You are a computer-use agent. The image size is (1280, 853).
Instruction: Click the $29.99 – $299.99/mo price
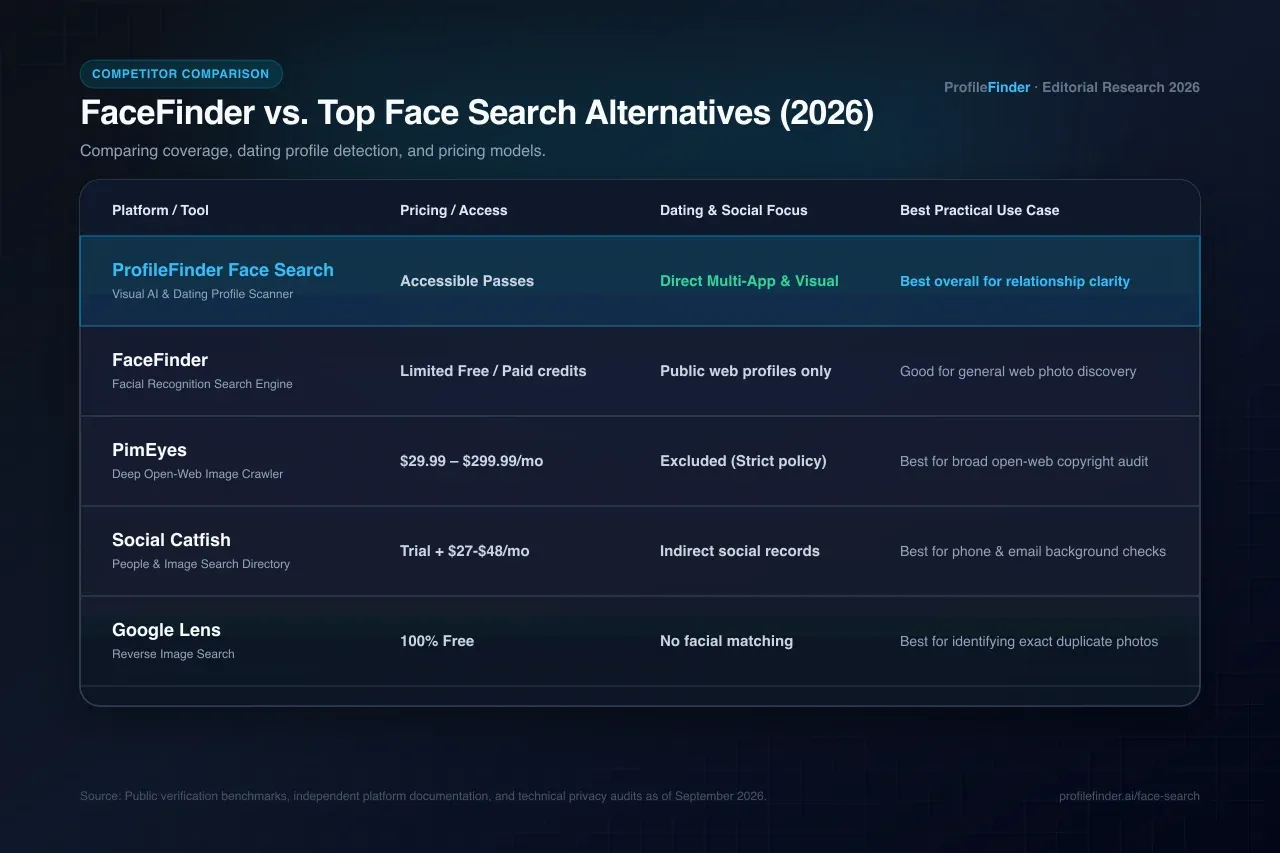471,461
